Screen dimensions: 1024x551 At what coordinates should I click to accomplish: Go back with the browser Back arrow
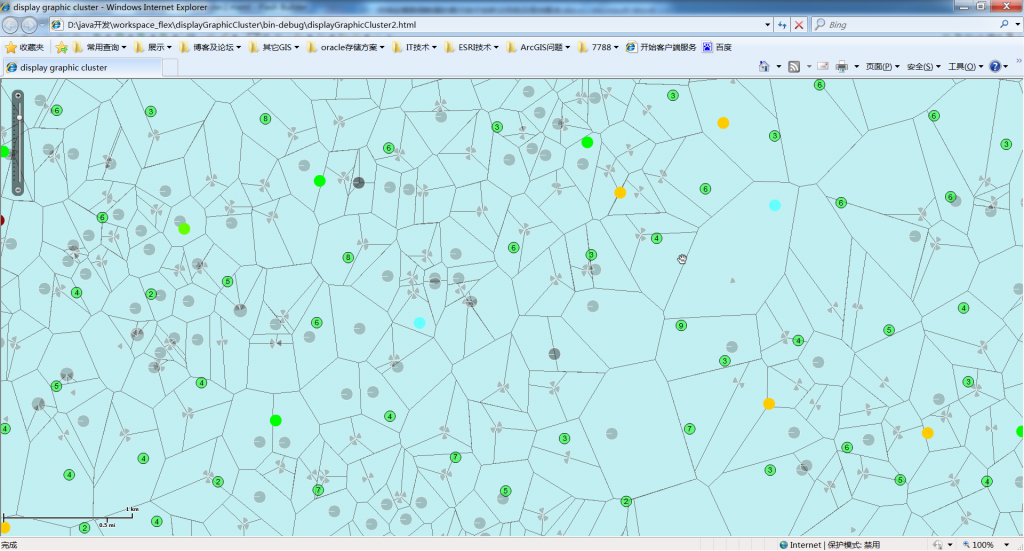coord(10,25)
